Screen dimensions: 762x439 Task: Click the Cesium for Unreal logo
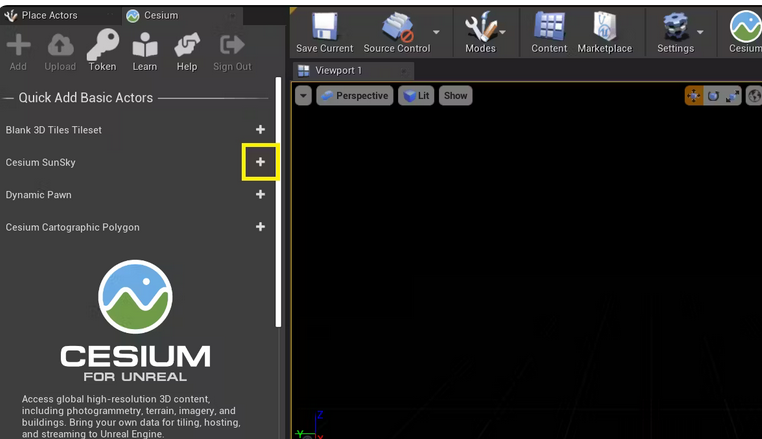point(135,321)
